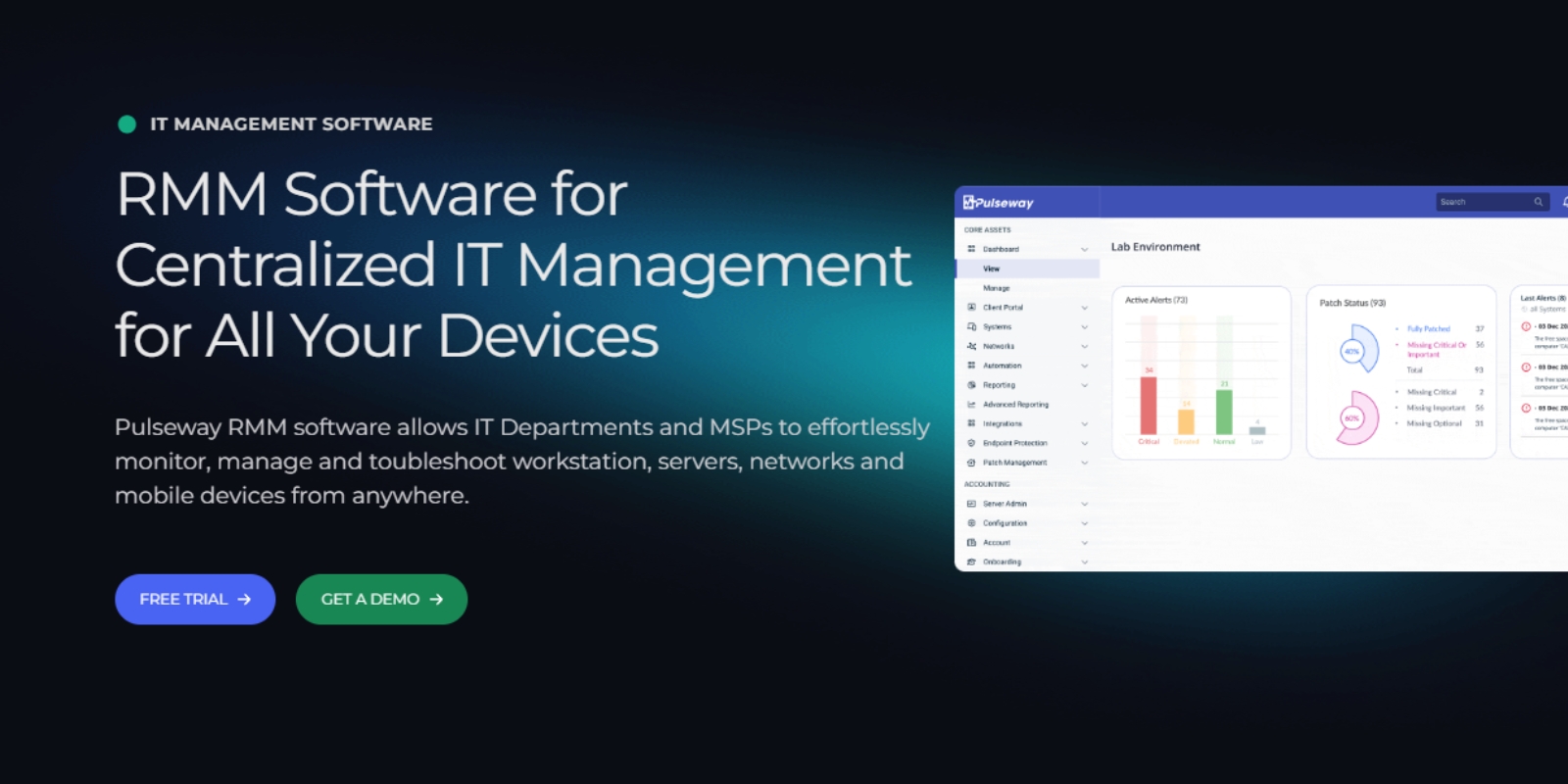Expand the Client Portal chevron
Screen dimensions: 1568x784
1085,308
